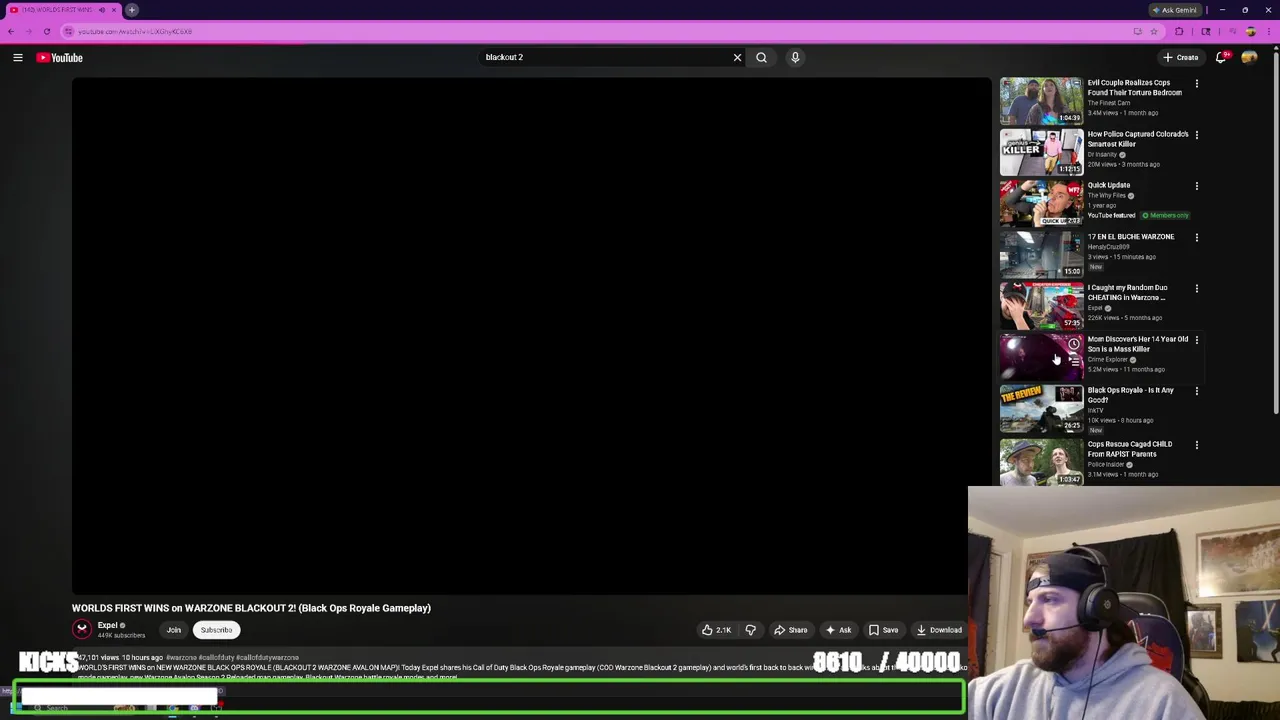
Task: Open options for 'Cops Rescue Caged CHILD' video
Action: tap(1196, 445)
